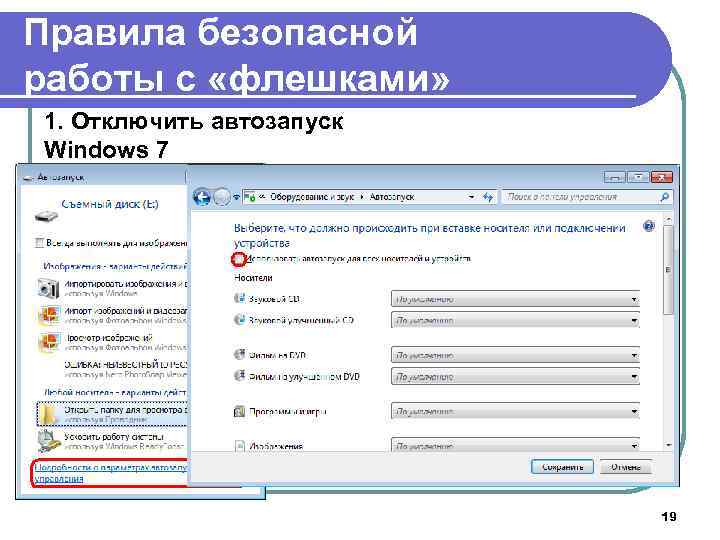This screenshot has width=720, height=540.
Task: Select 'Ускорить работу системы' ReadyBoost option
Action: coord(112,441)
